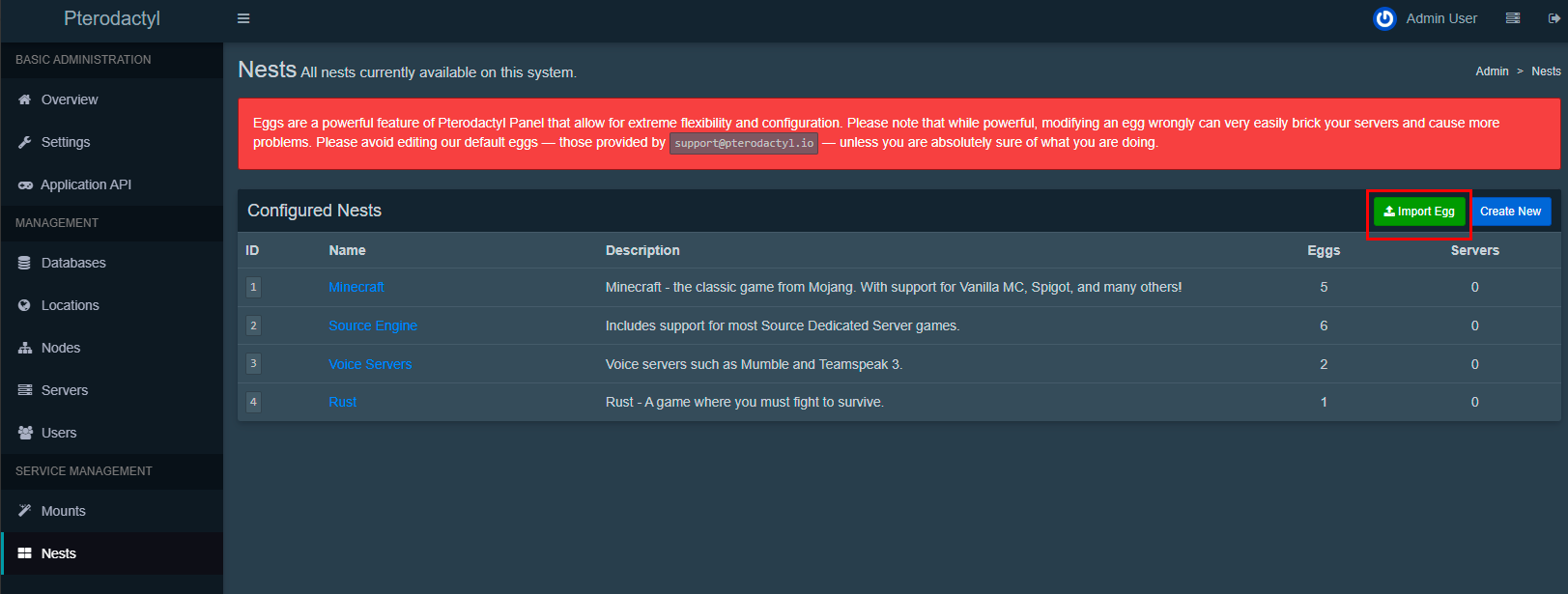Viewport: 1568px width, 594px height.
Task: Click the Nodes sitemap icon
Action: 25,348
